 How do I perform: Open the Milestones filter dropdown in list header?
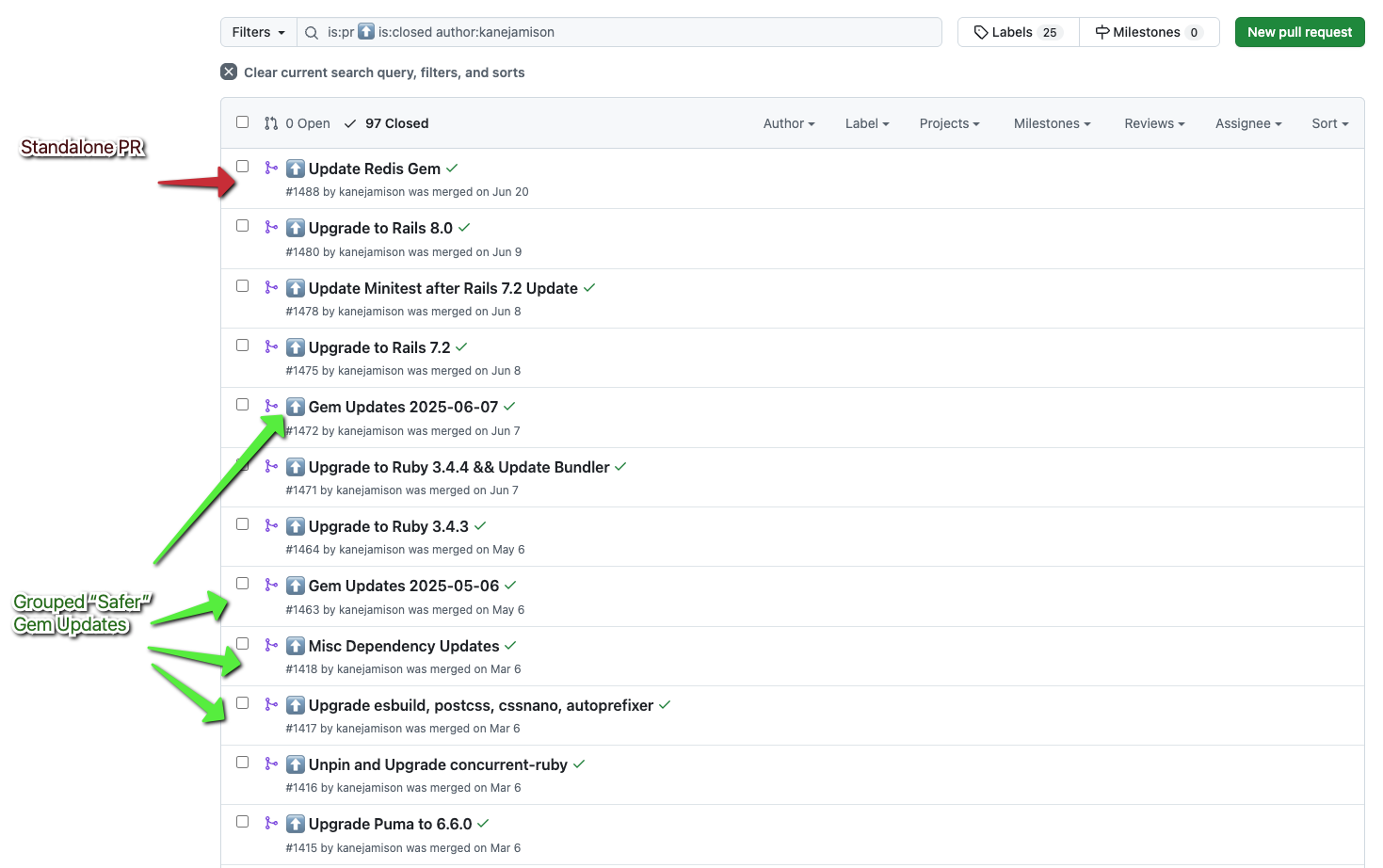click(1052, 123)
